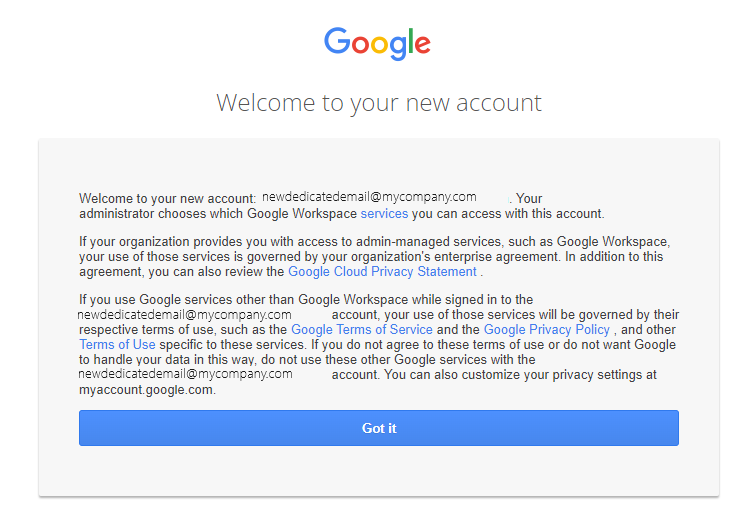
Task: Open the services link
Action: point(384,213)
